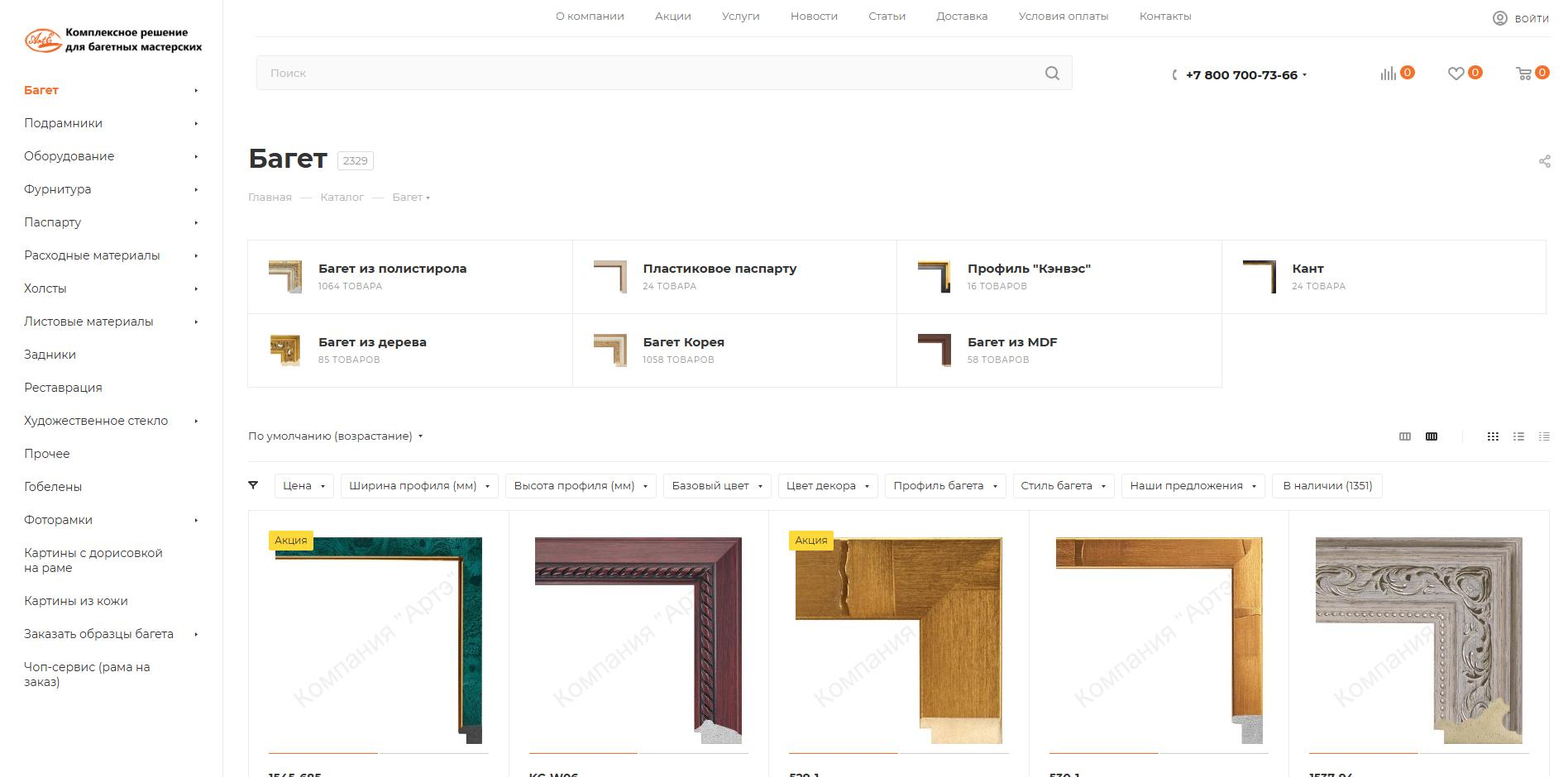
Task: Go to Доставка page in top menu
Action: coord(962,17)
